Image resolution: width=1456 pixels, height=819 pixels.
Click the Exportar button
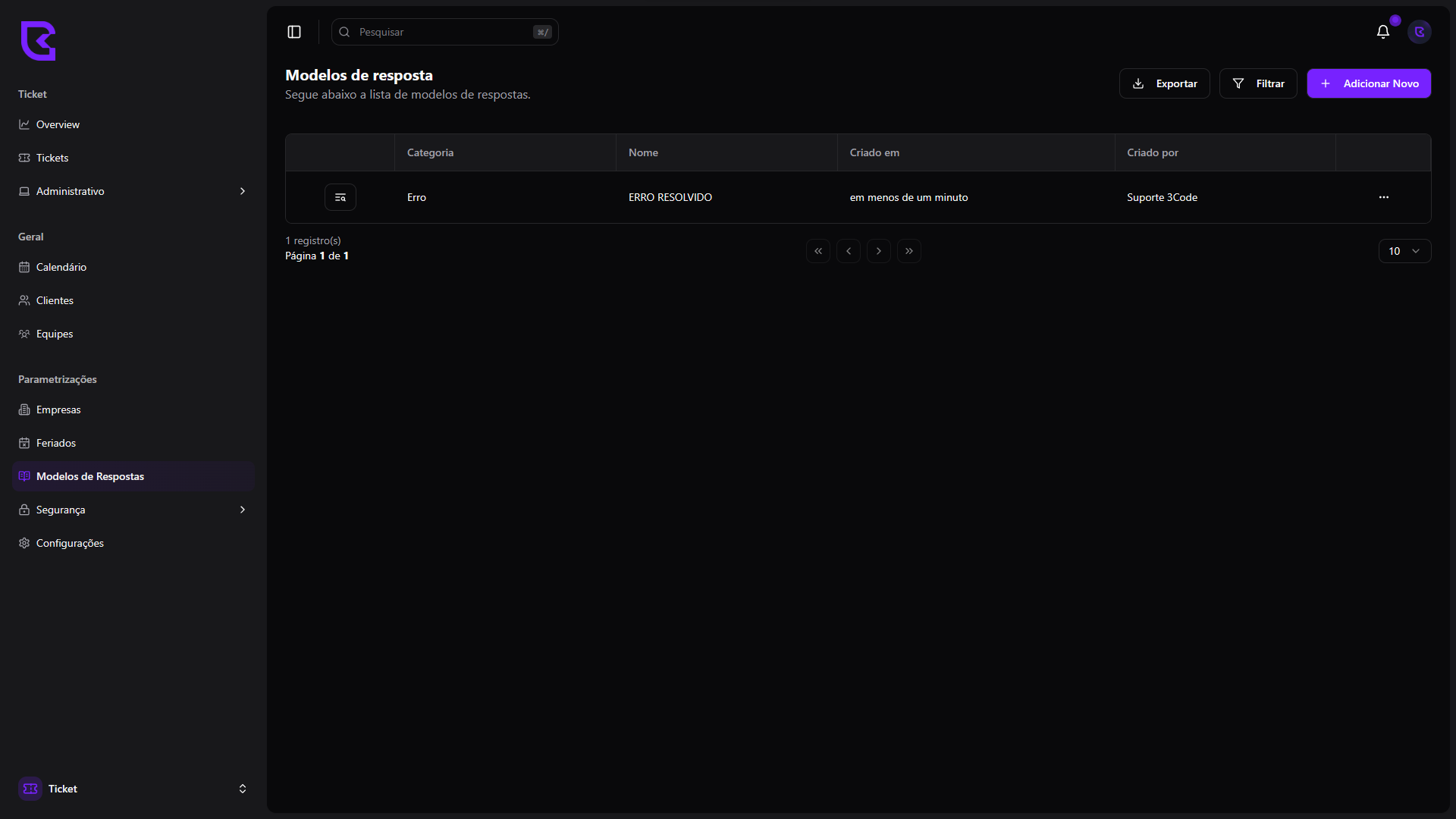pos(1164,83)
